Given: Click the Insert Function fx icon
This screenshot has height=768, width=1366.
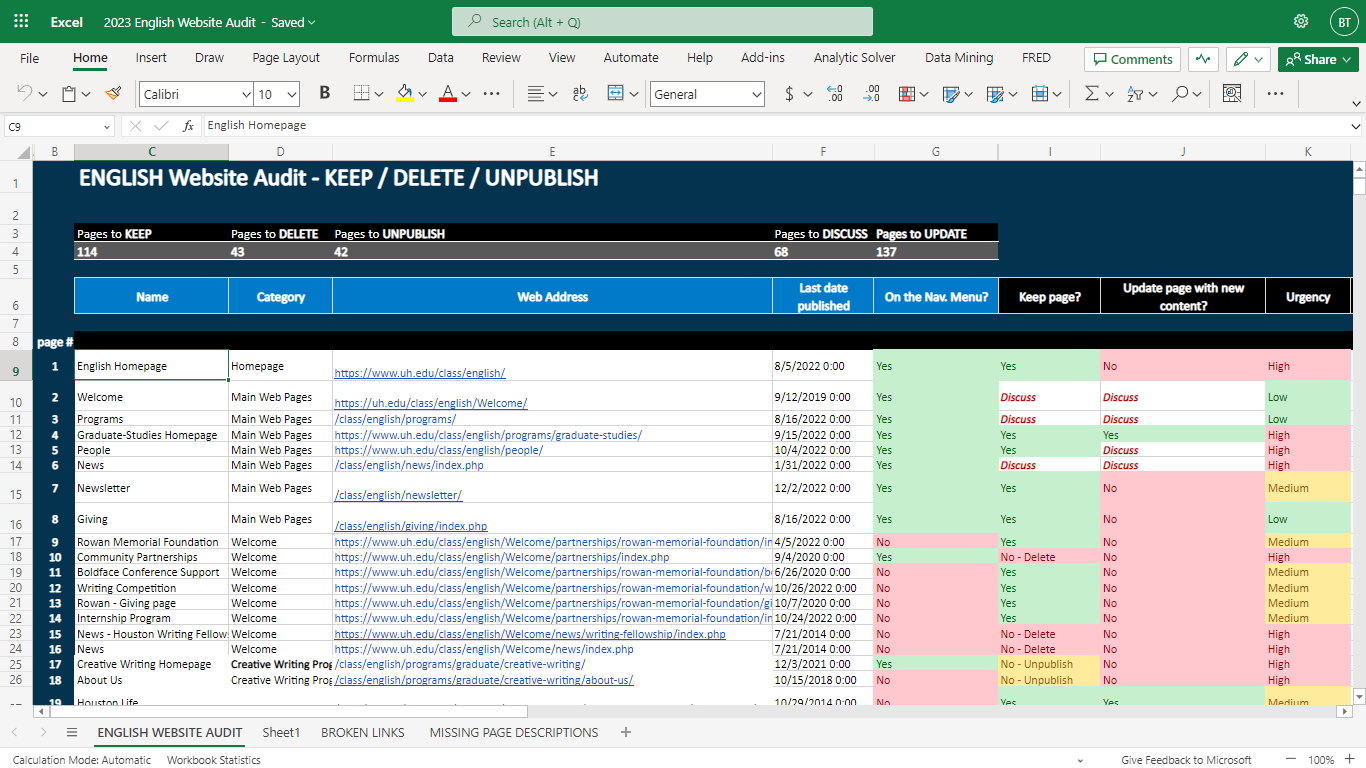Looking at the screenshot, I should coord(188,126).
